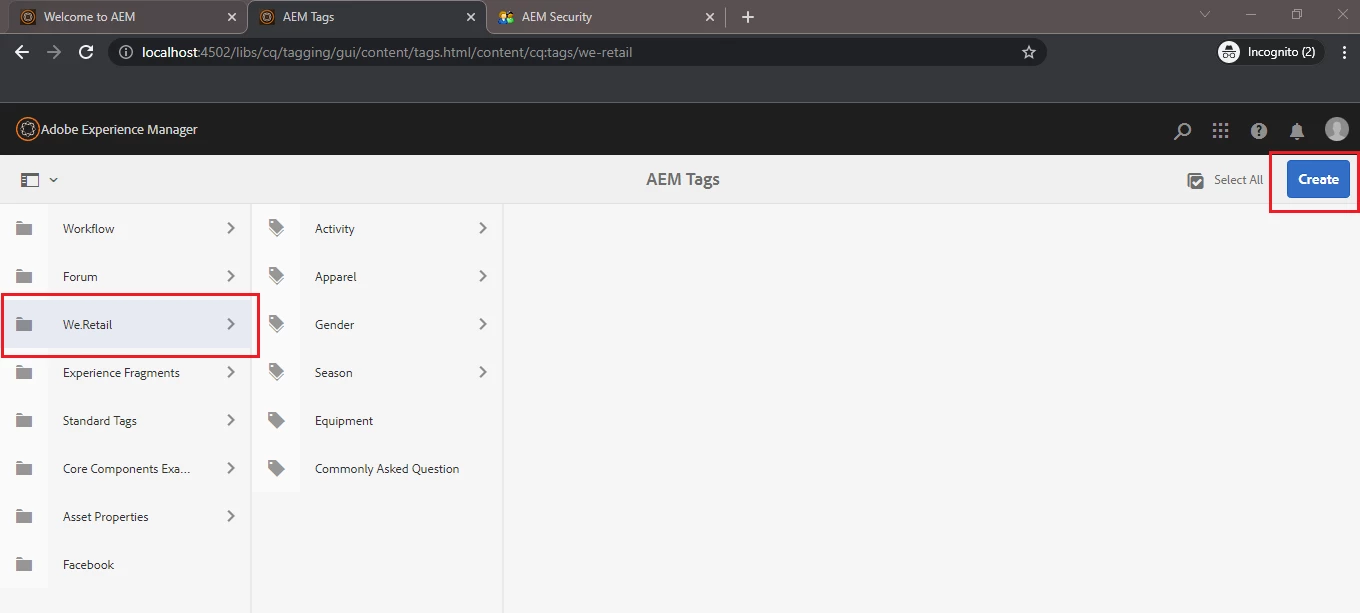Expand the We.Retail namespace chevron

[231, 324]
